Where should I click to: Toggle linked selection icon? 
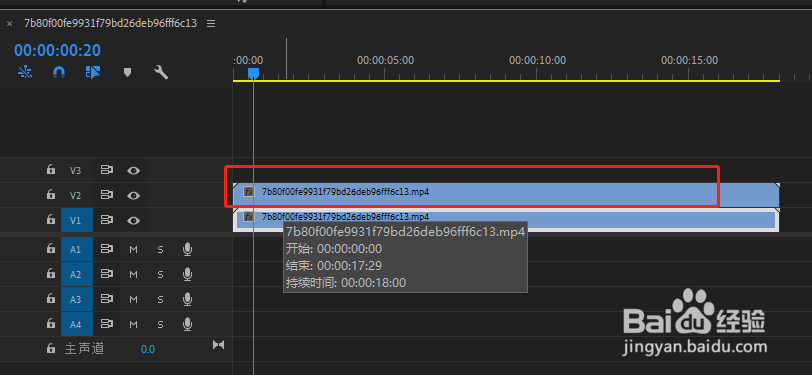pos(93,73)
